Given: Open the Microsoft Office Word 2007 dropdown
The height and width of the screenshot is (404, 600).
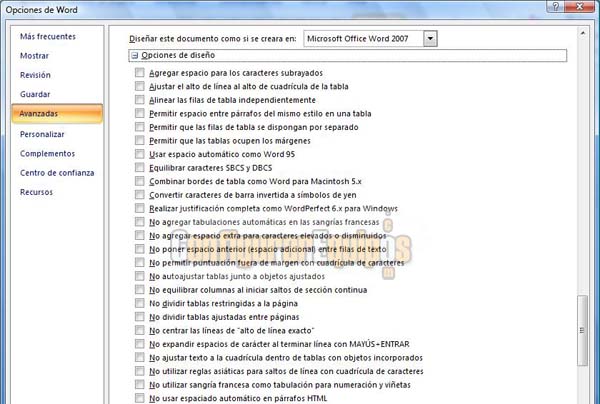Looking at the screenshot, I should tap(430, 39).
